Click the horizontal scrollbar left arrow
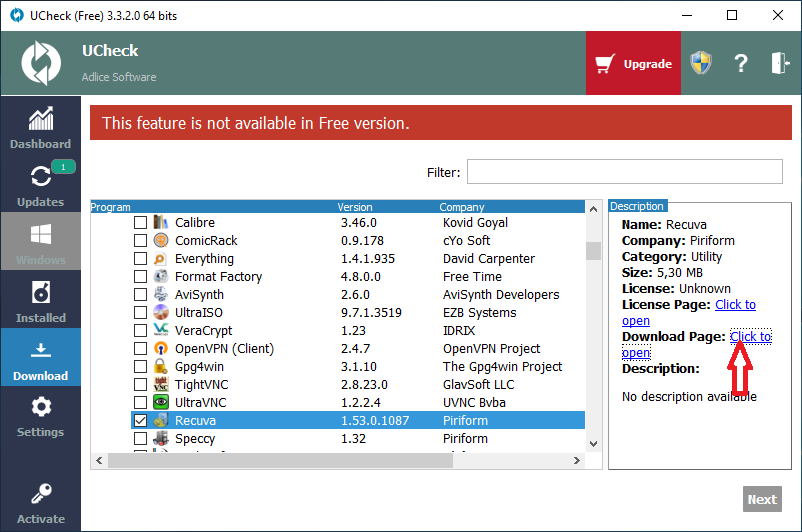802x532 pixels. tap(99, 460)
